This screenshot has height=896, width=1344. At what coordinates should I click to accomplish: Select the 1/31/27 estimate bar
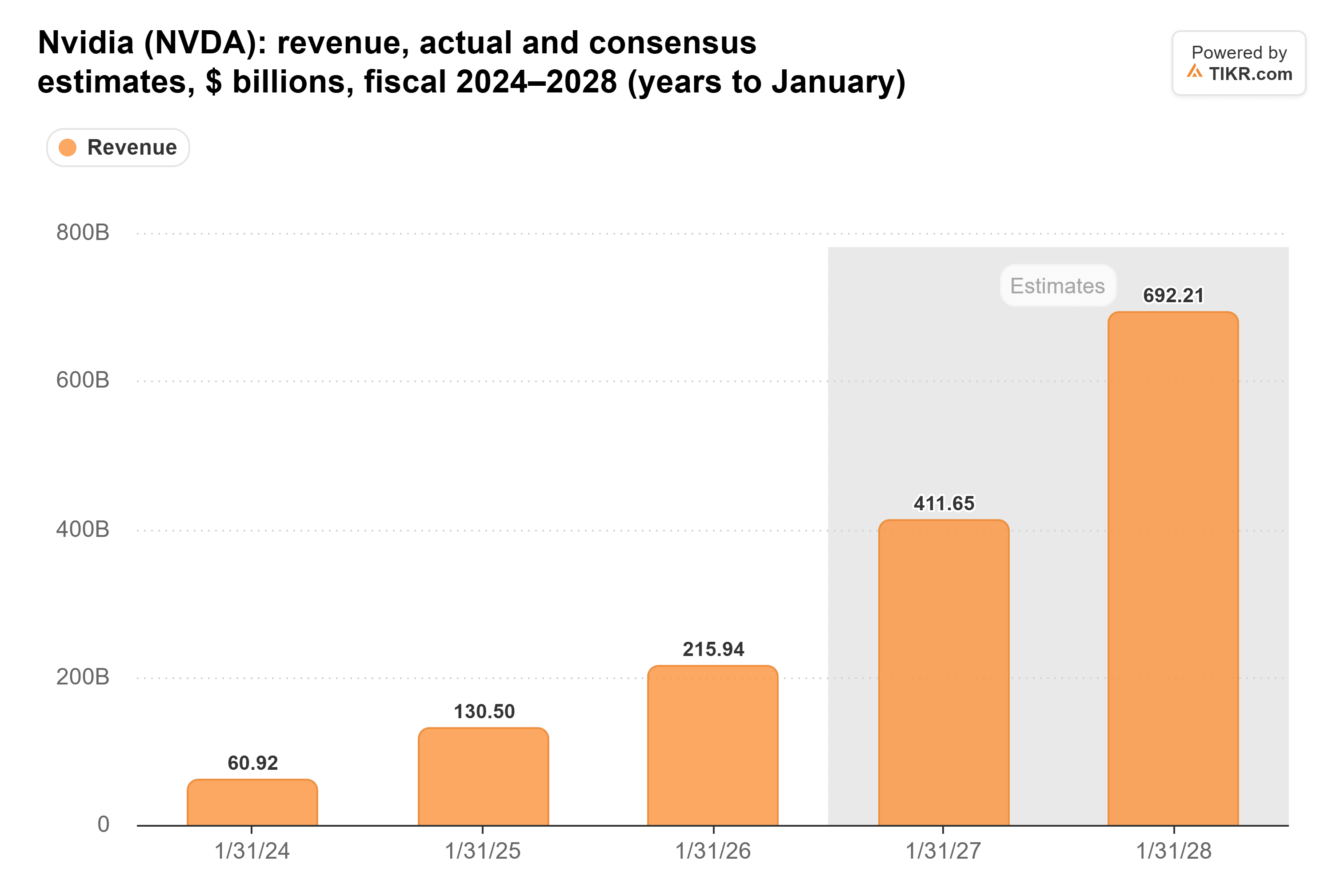point(944,672)
